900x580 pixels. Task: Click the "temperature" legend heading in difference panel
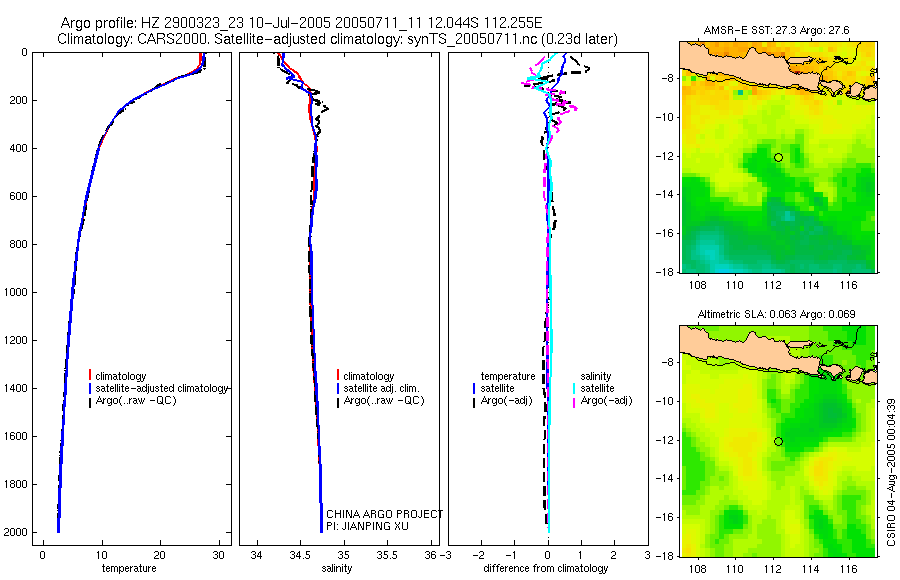[x=508, y=377]
